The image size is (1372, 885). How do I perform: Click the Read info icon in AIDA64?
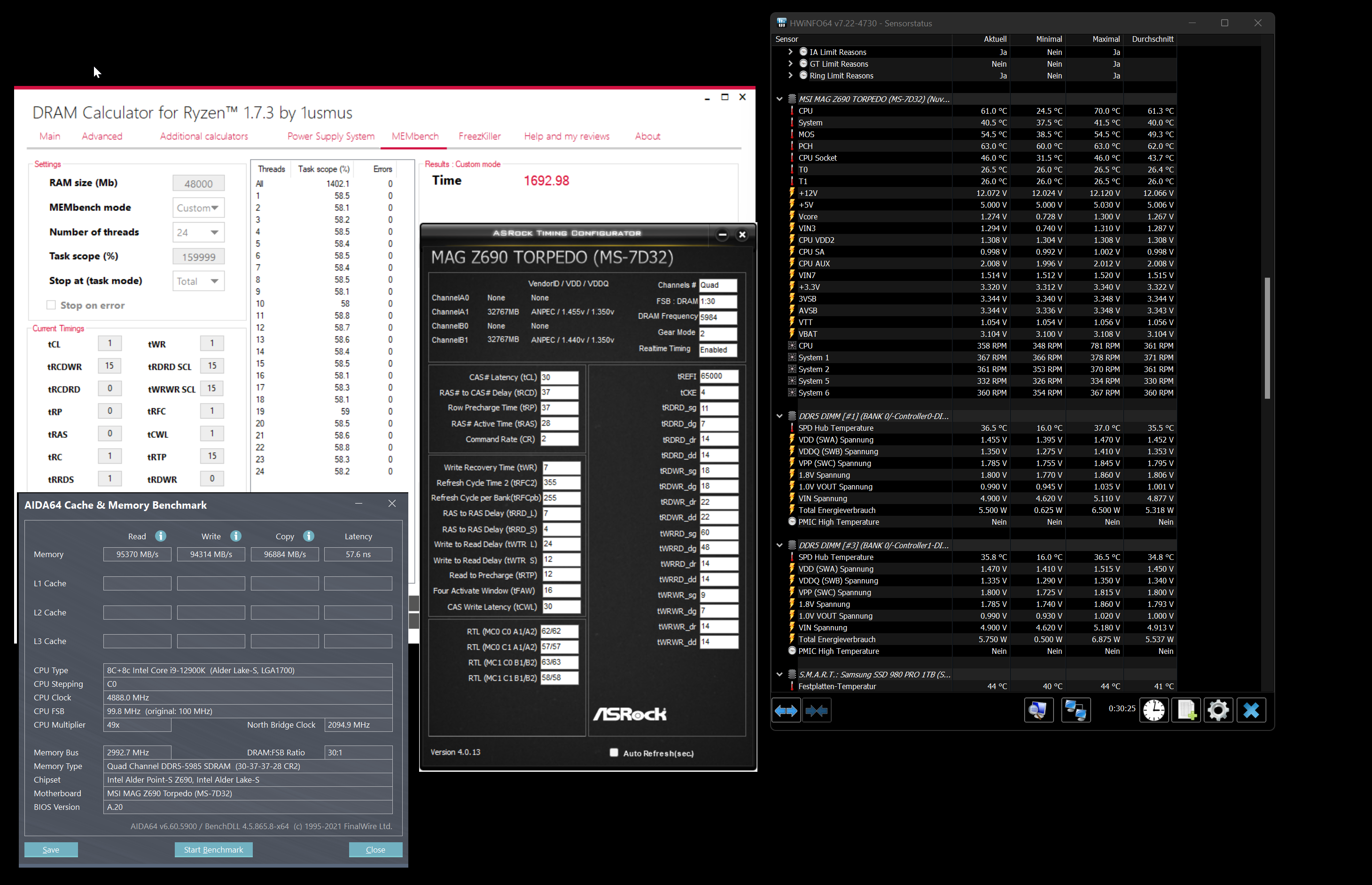pos(160,536)
